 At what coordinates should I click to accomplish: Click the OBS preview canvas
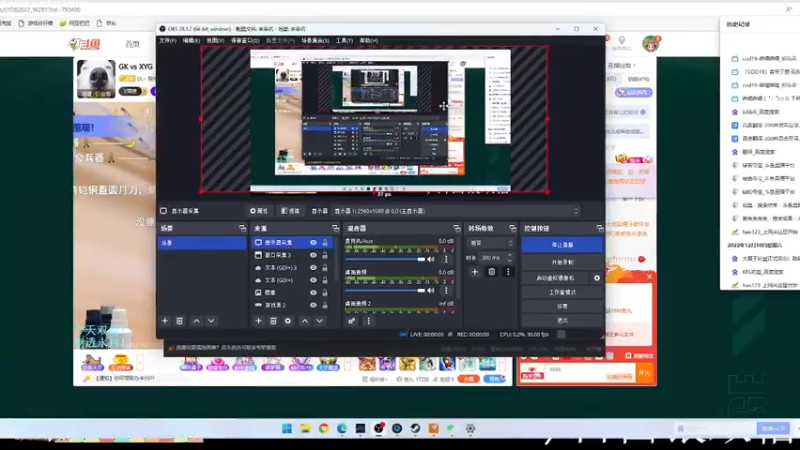click(374, 119)
